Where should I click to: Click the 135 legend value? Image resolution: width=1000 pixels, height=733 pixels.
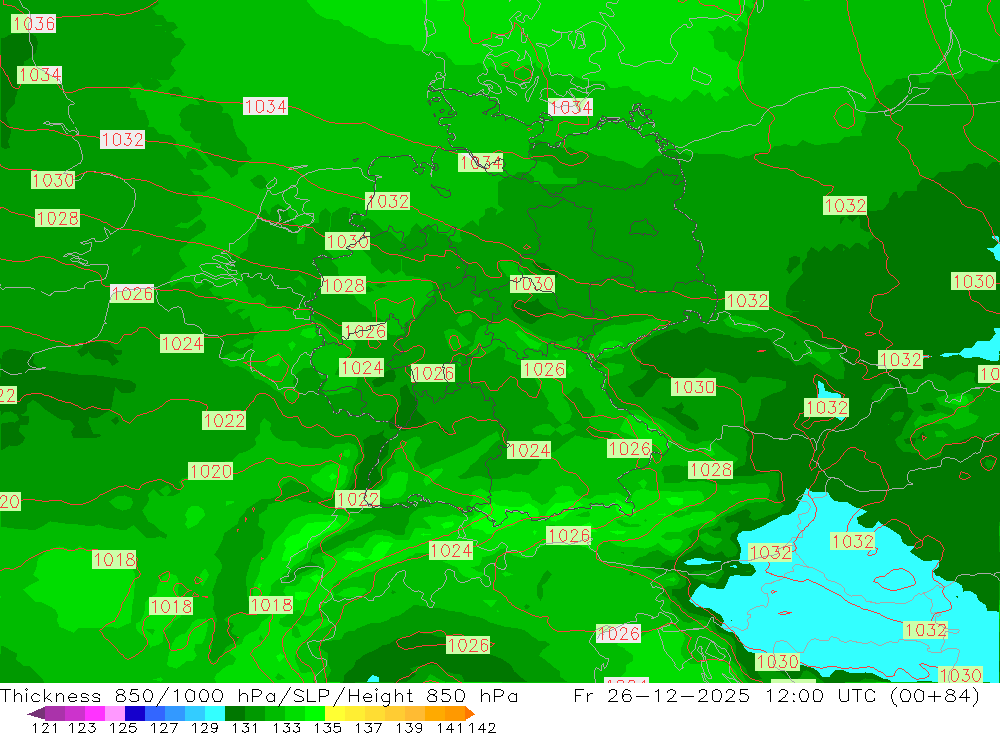coord(327,727)
